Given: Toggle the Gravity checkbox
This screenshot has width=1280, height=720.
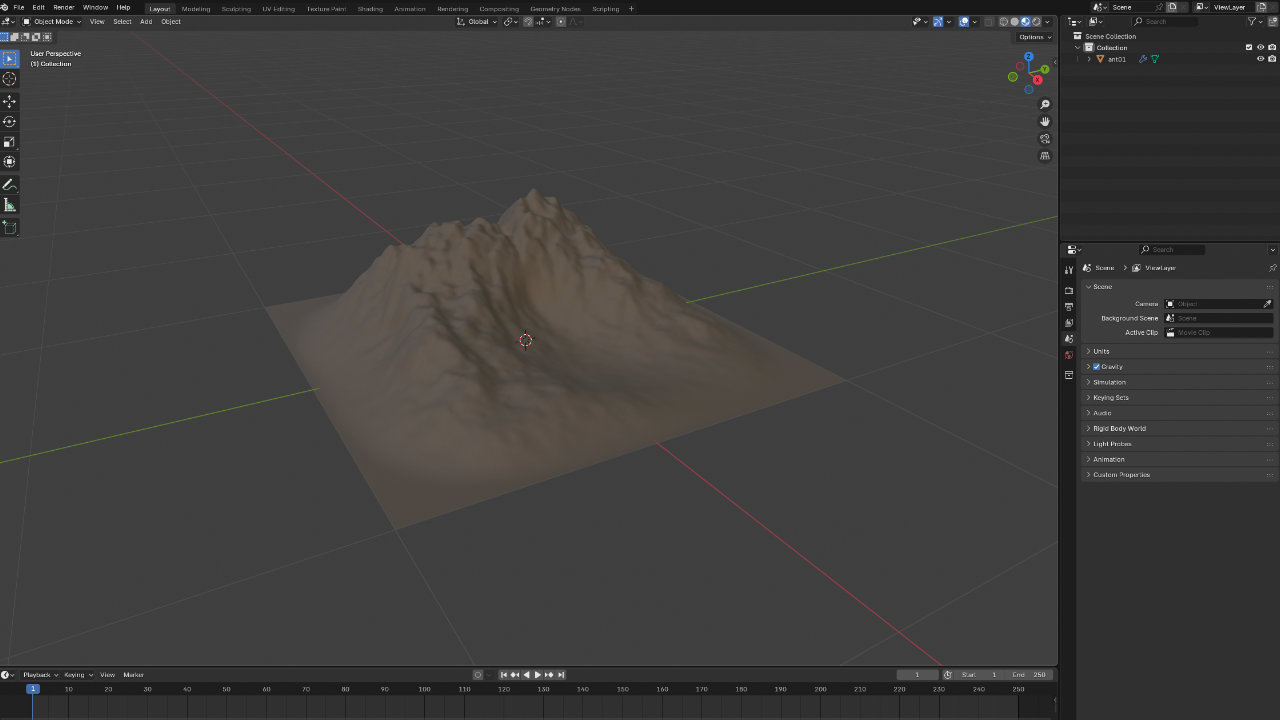Looking at the screenshot, I should point(1096,367).
